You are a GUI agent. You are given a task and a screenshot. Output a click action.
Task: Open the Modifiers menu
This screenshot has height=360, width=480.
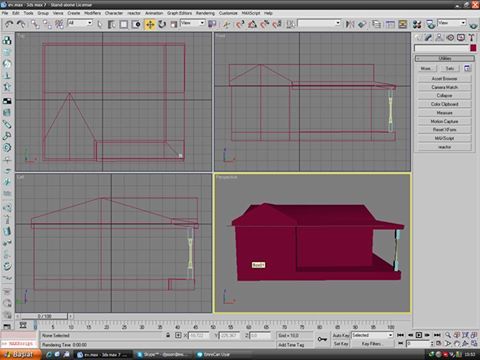(x=92, y=13)
